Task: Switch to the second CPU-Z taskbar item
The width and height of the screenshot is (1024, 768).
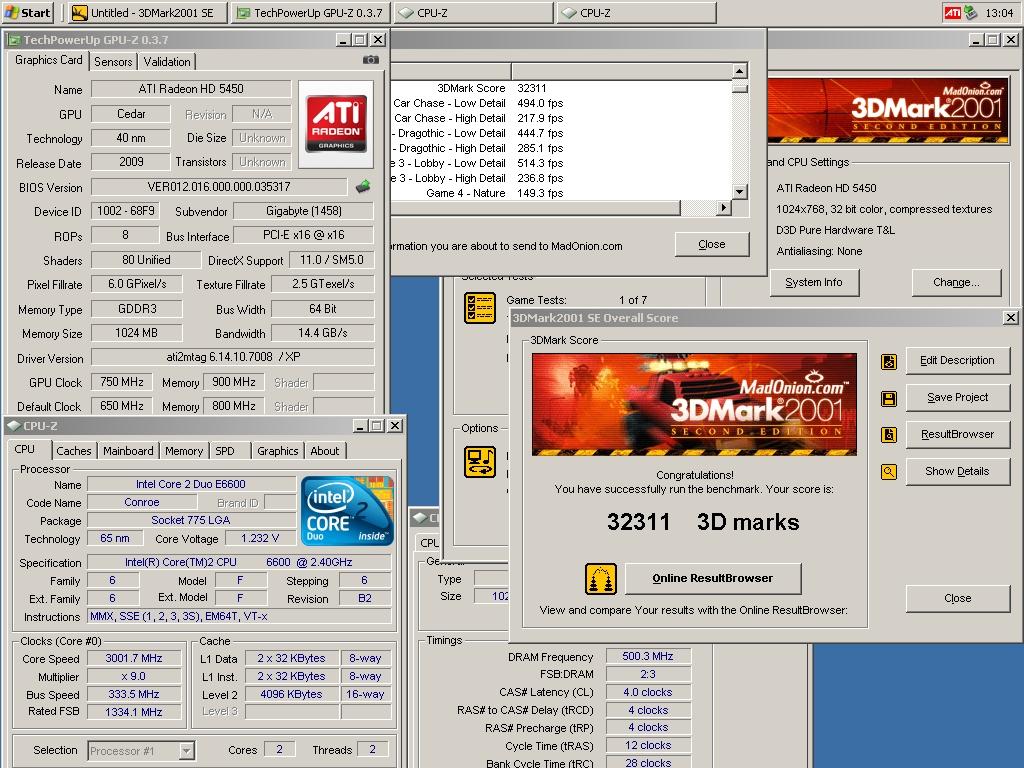Action: [636, 12]
